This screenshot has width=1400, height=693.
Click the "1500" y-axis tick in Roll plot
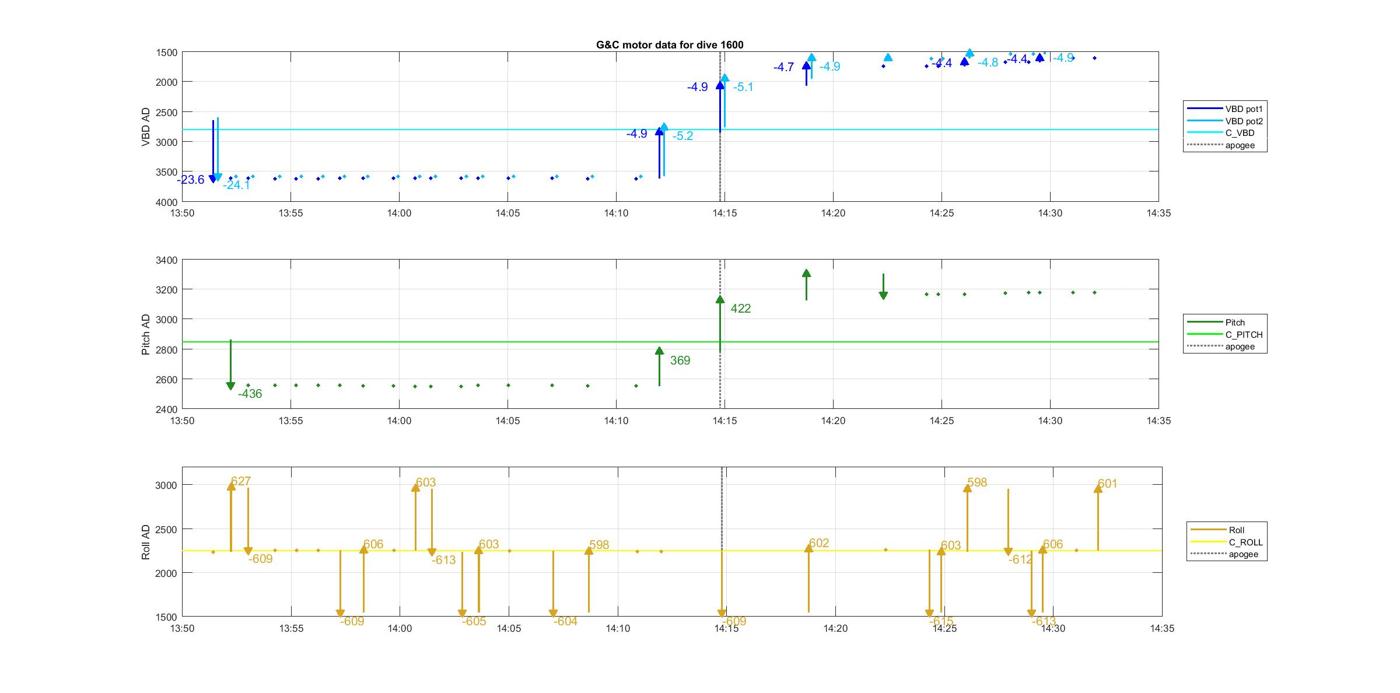(166, 617)
